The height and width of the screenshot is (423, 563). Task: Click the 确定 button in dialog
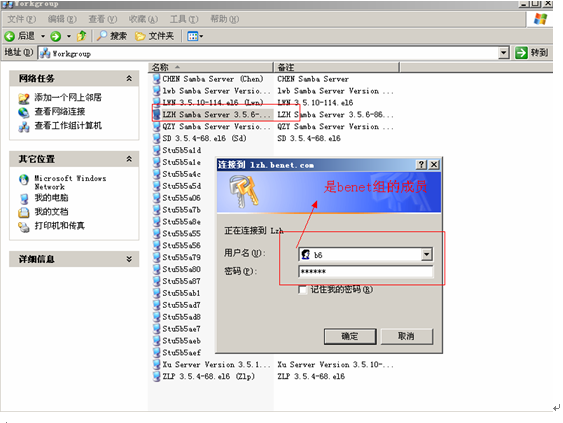pos(350,336)
